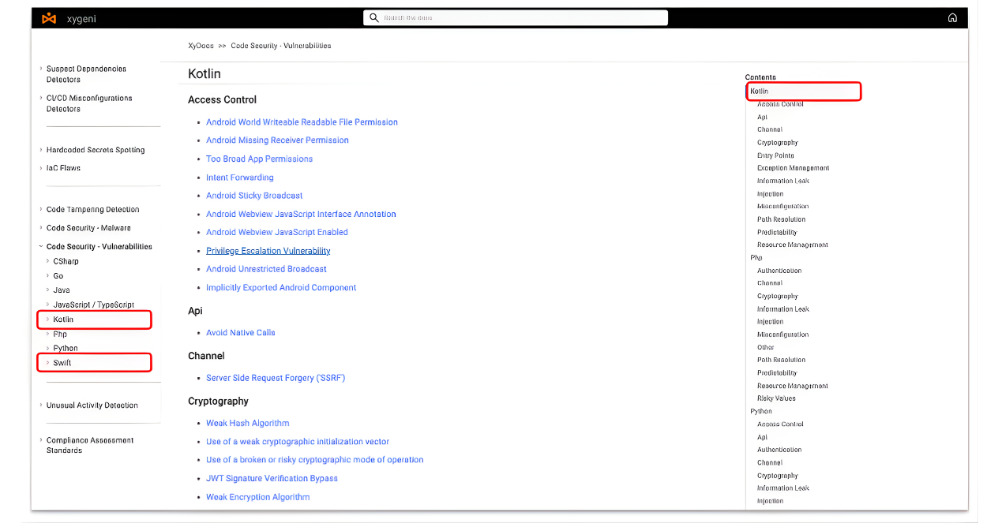Jump to Kotlin in Contents panel
Viewport: 1000px width, 523px height.
click(x=759, y=91)
